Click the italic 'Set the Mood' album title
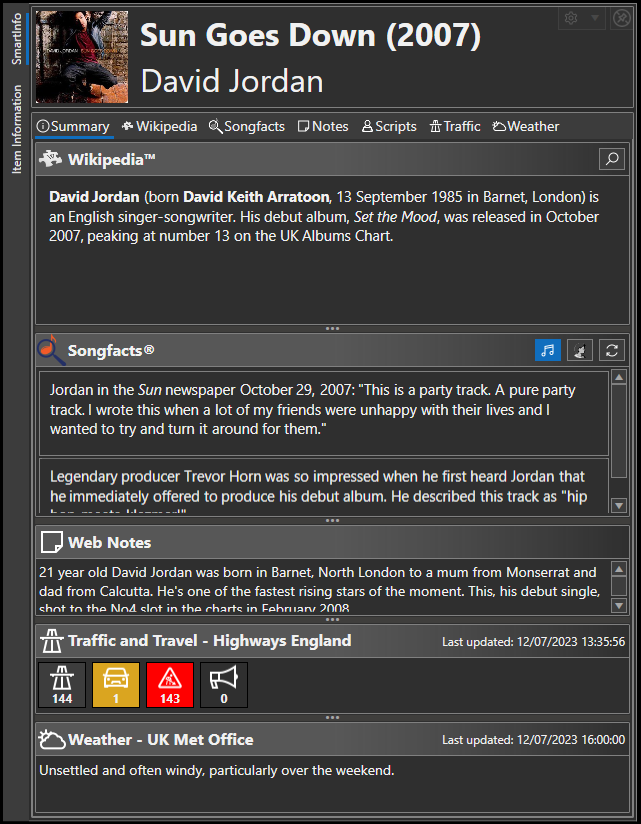This screenshot has width=641, height=824. point(395,217)
